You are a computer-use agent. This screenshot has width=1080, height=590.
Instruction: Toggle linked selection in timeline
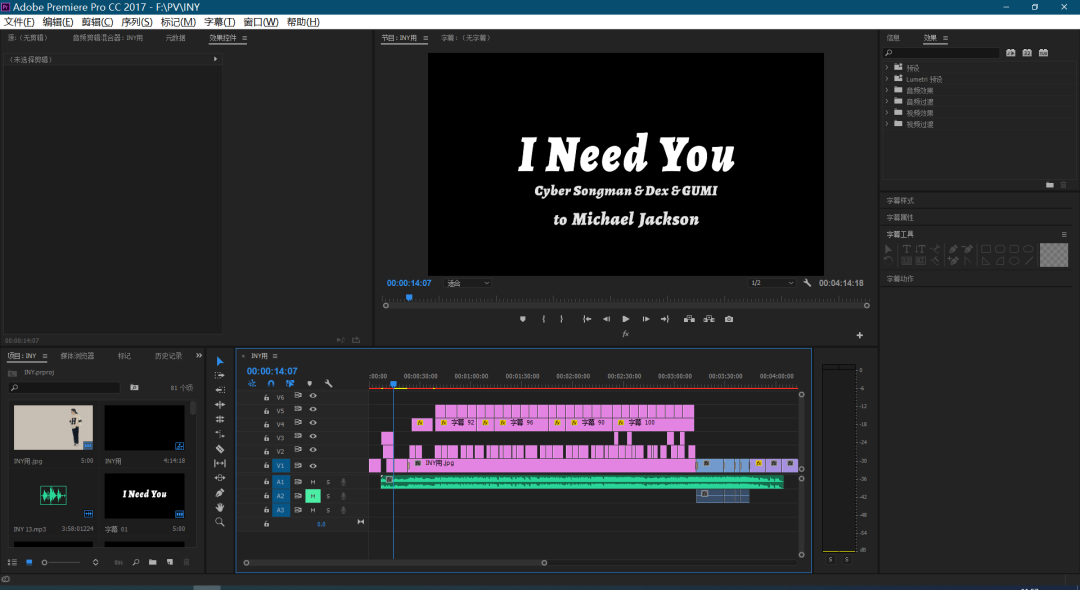pos(290,383)
